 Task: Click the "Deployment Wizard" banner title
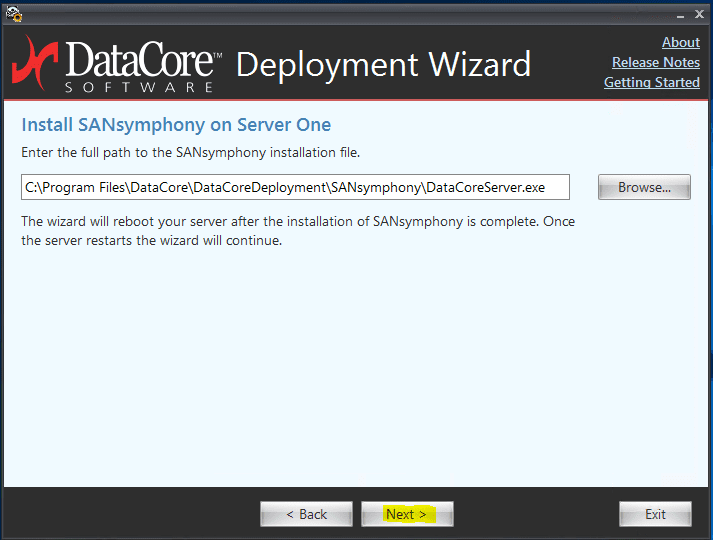coord(383,64)
